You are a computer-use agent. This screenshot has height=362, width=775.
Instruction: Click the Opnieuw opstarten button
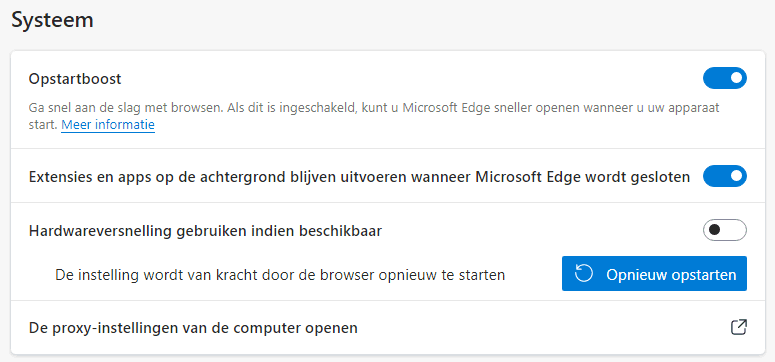click(x=654, y=273)
